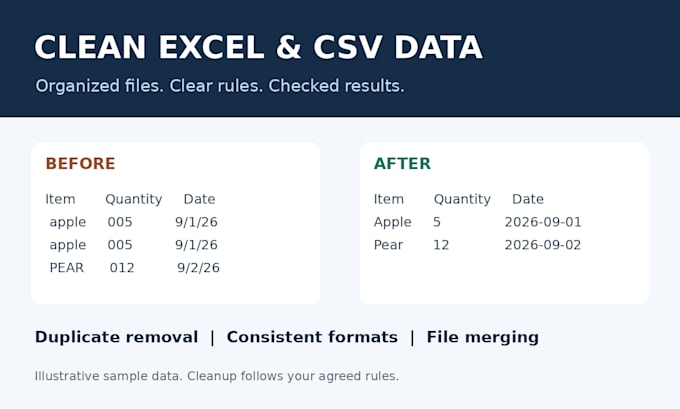
Task: Click the File merging feature text
Action: pyautogui.click(x=483, y=337)
